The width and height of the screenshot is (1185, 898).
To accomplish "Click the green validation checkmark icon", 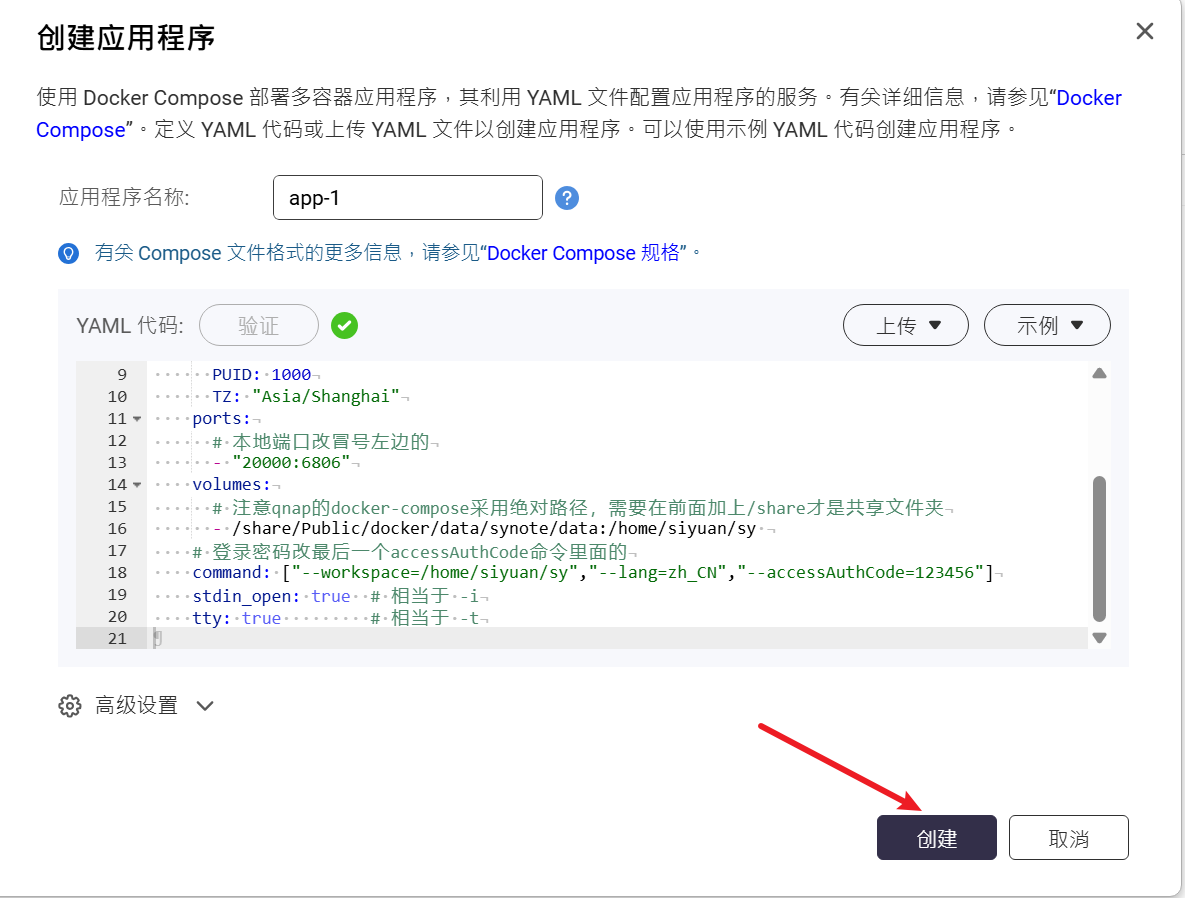I will 345,325.
